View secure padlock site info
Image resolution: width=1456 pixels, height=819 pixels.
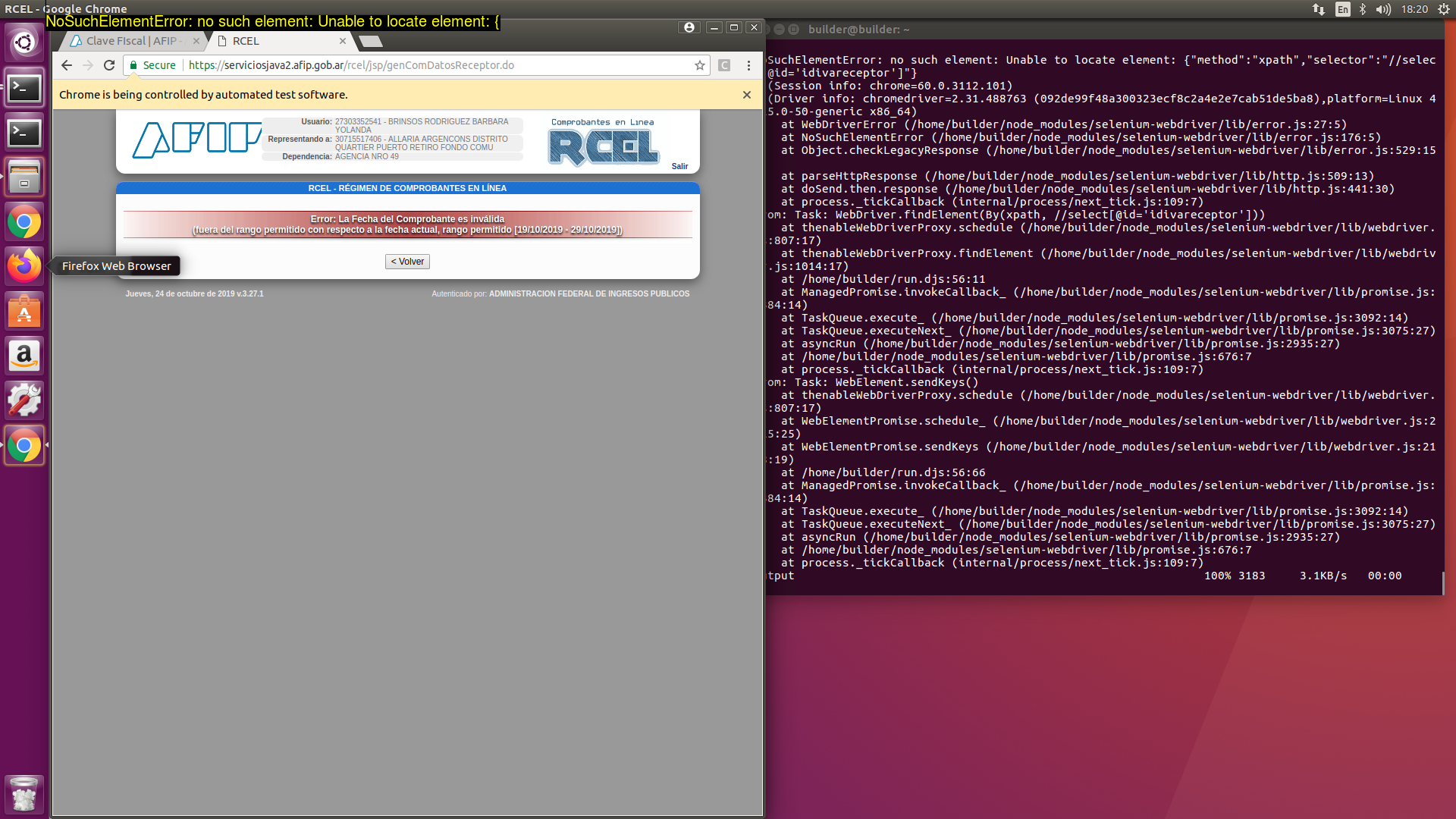(133, 65)
